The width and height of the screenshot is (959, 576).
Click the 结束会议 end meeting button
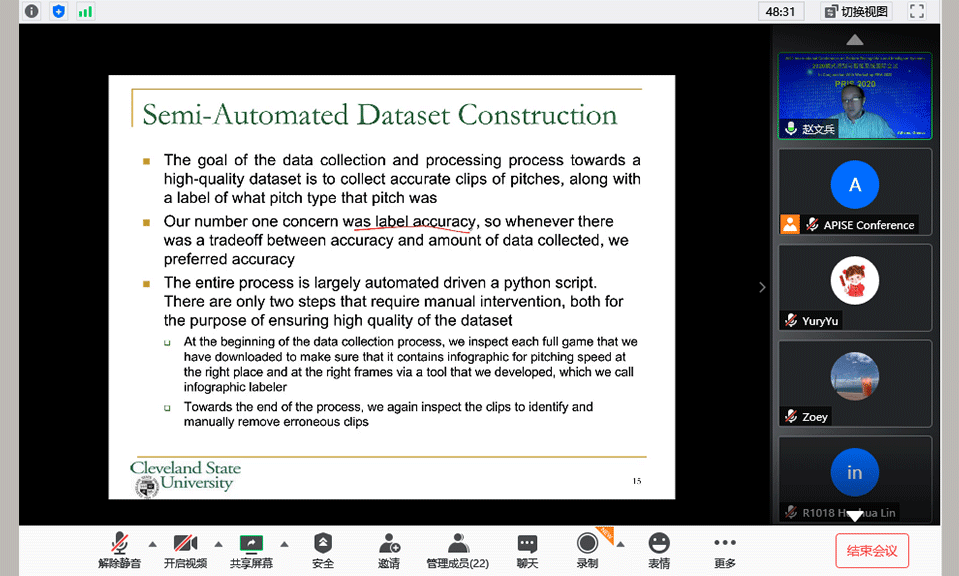point(872,550)
